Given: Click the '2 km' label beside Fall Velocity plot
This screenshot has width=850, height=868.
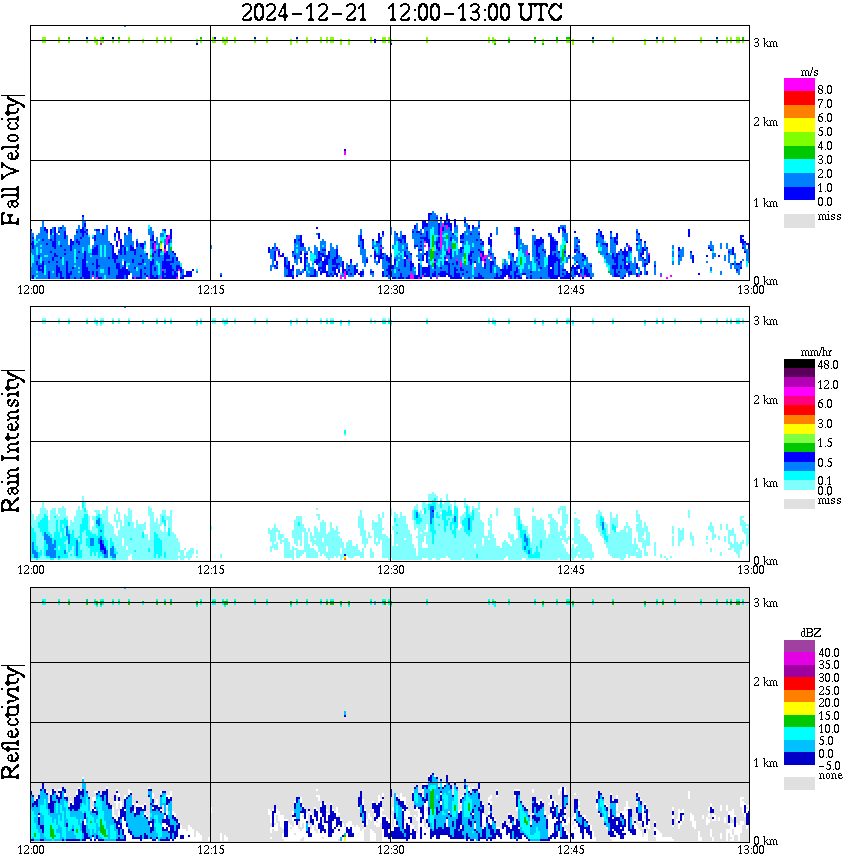Looking at the screenshot, I should click(x=766, y=122).
